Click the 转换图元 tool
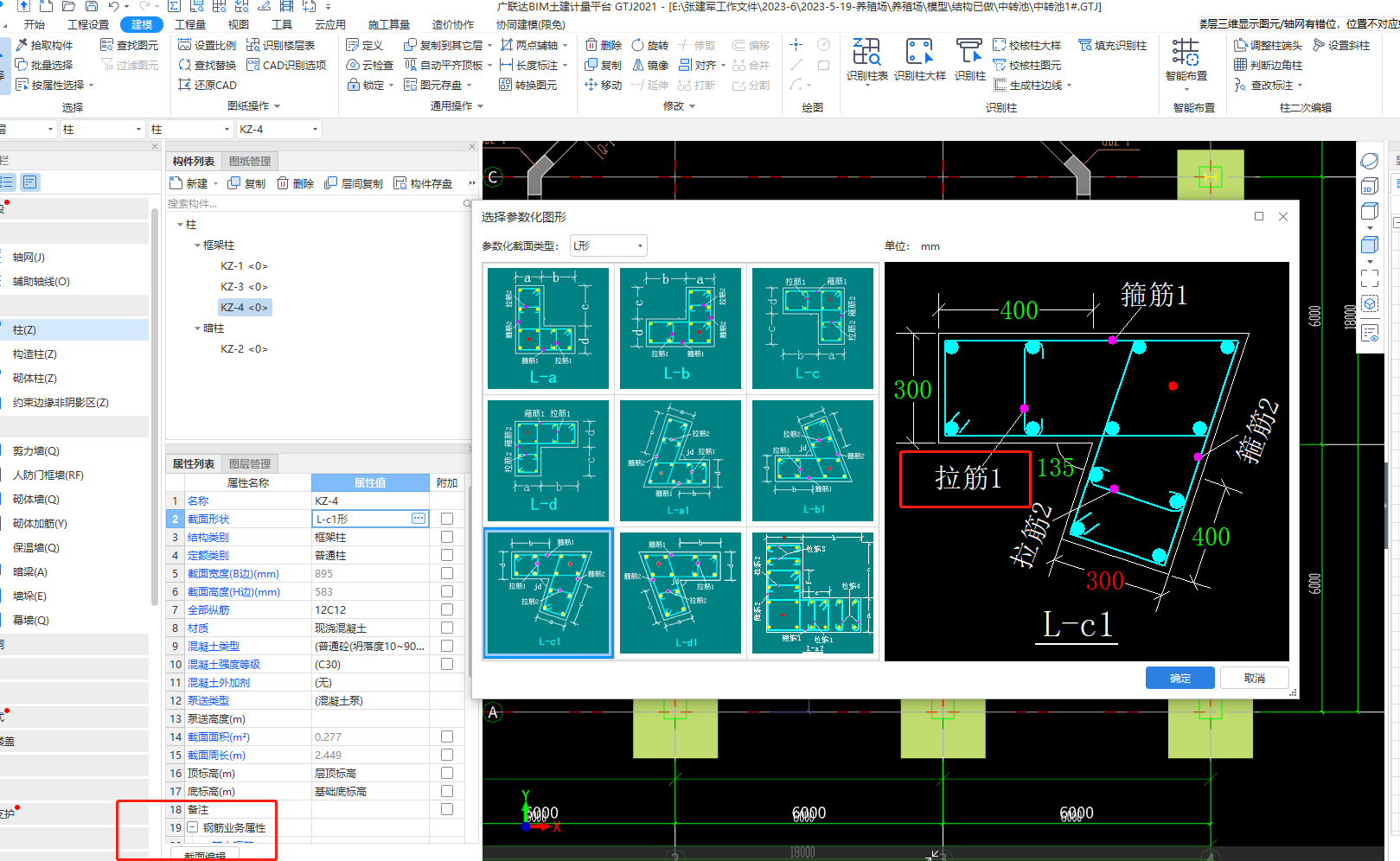The width and height of the screenshot is (1400, 861). pos(528,85)
